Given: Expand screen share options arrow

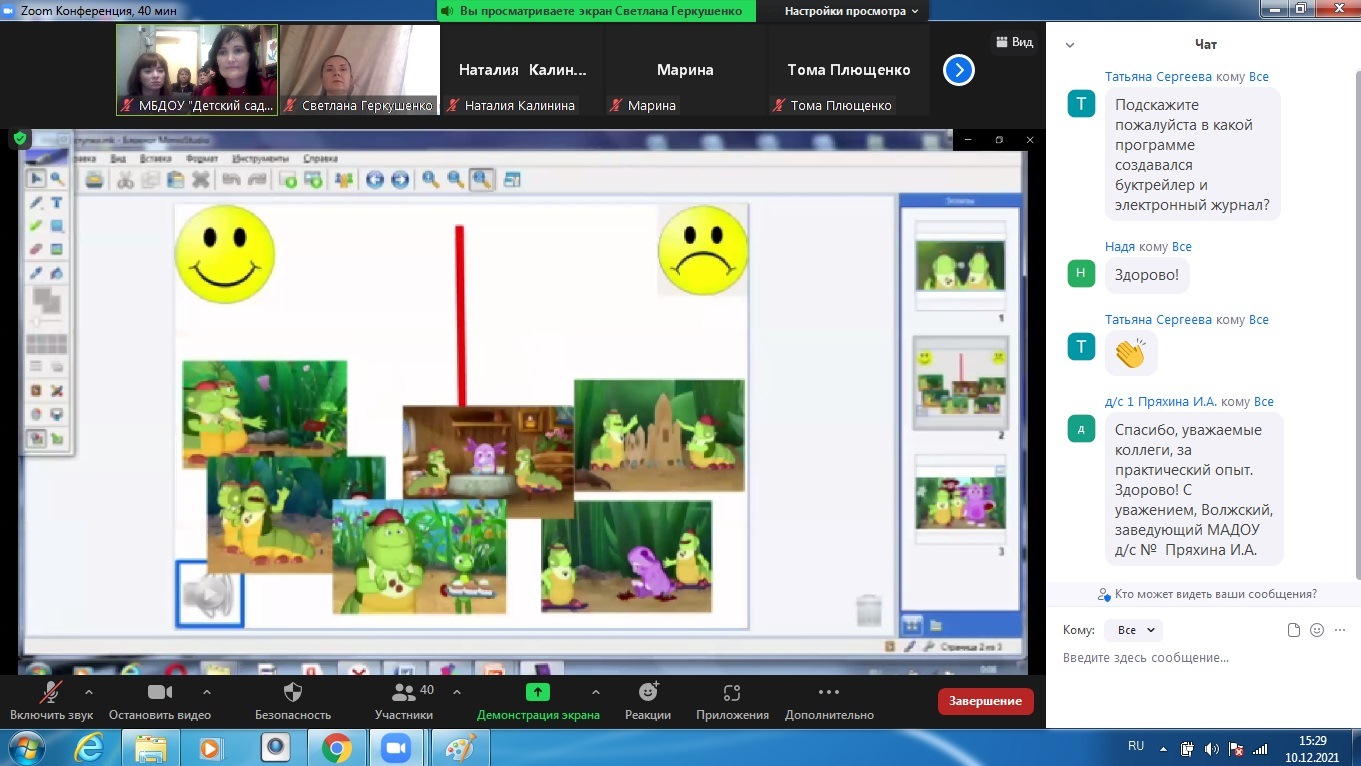Looking at the screenshot, I should point(596,691).
